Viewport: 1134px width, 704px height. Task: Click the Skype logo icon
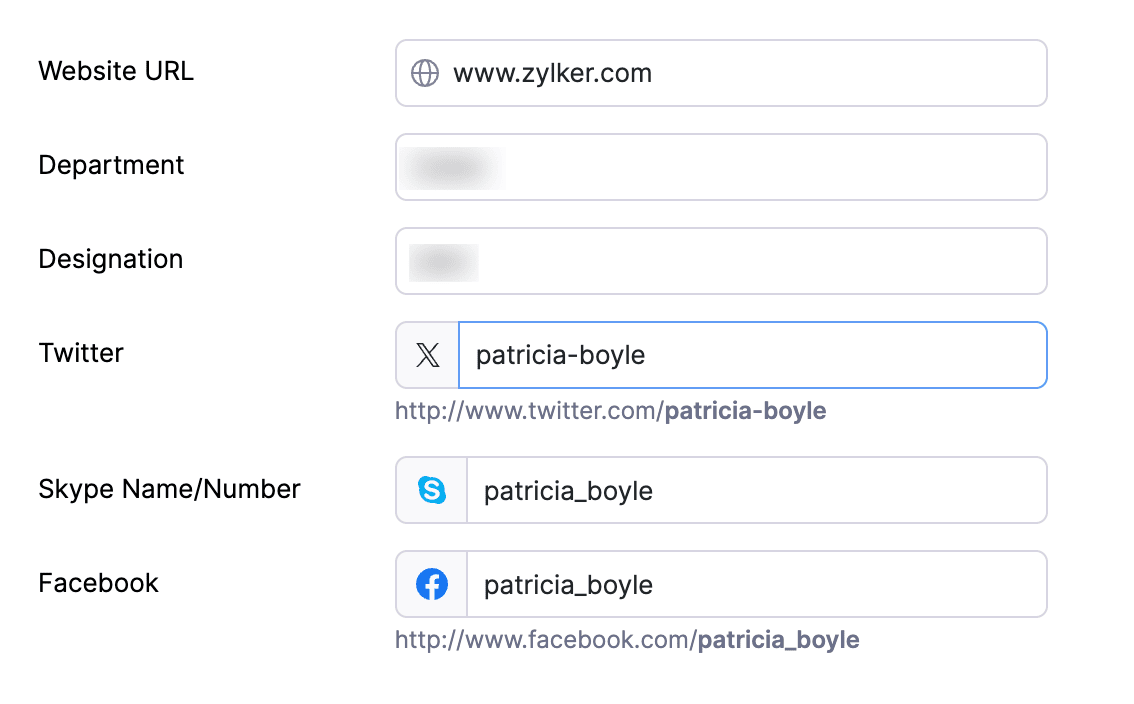tap(432, 490)
